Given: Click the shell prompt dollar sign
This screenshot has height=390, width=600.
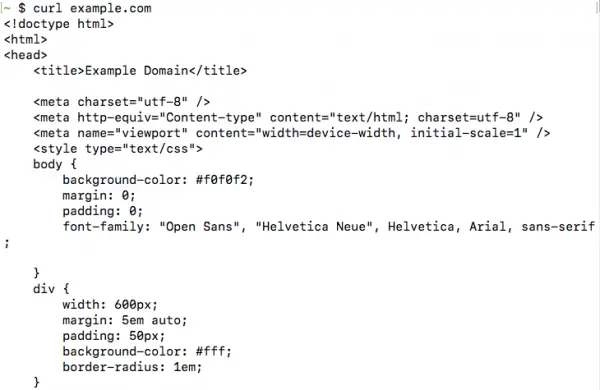Looking at the screenshot, I should click(x=22, y=8).
